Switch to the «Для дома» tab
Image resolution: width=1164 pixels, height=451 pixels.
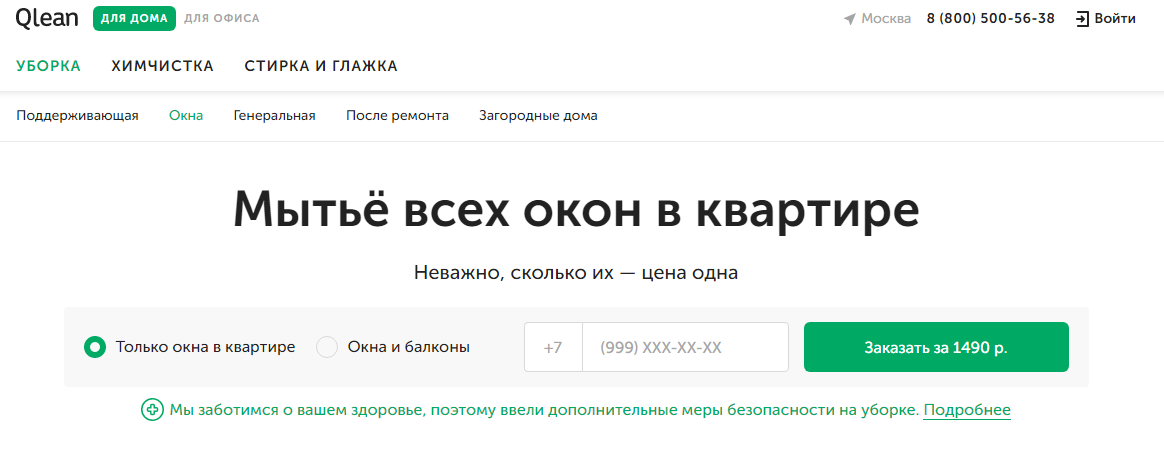tap(134, 19)
